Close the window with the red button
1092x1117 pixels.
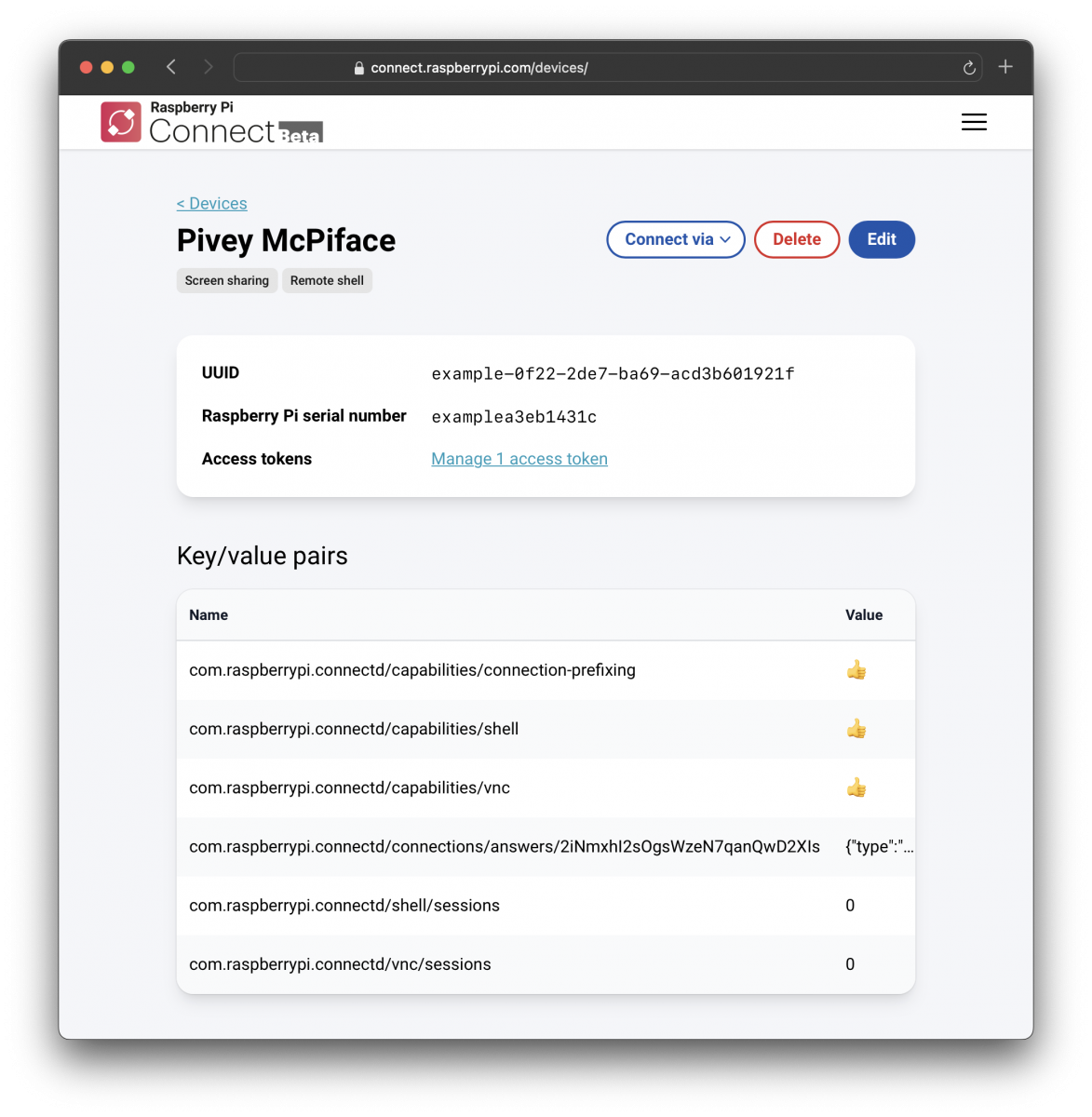click(87, 67)
